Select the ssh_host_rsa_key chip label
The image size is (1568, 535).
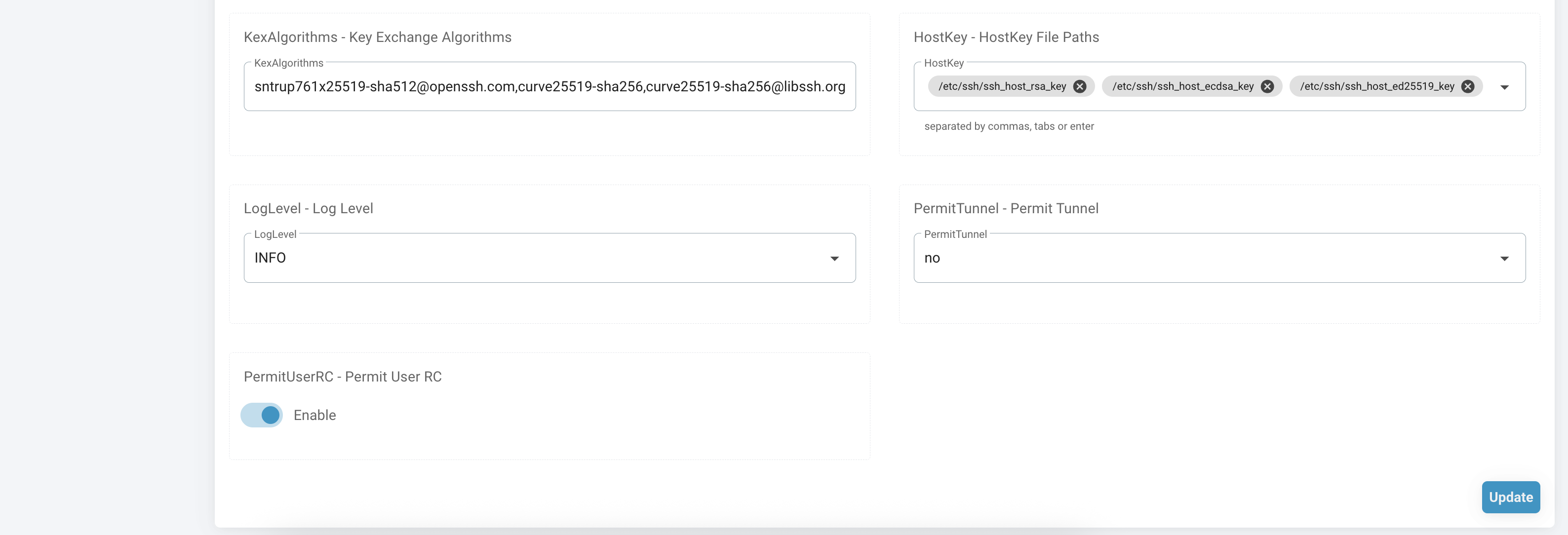point(1001,86)
